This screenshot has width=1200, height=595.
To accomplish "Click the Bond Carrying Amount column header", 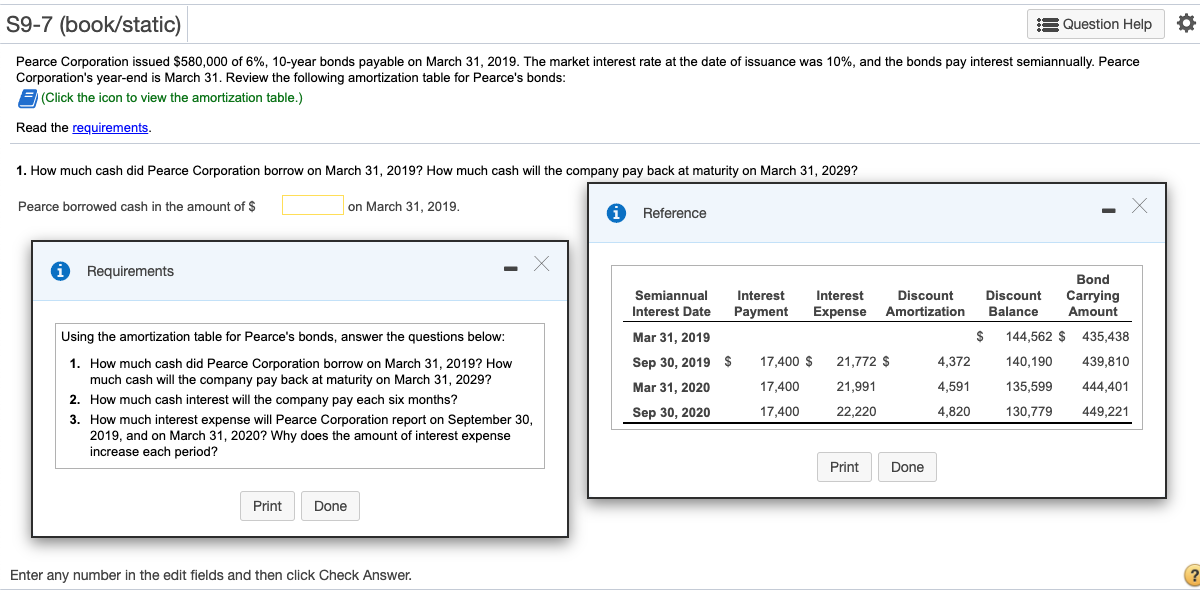I will pos(1093,295).
